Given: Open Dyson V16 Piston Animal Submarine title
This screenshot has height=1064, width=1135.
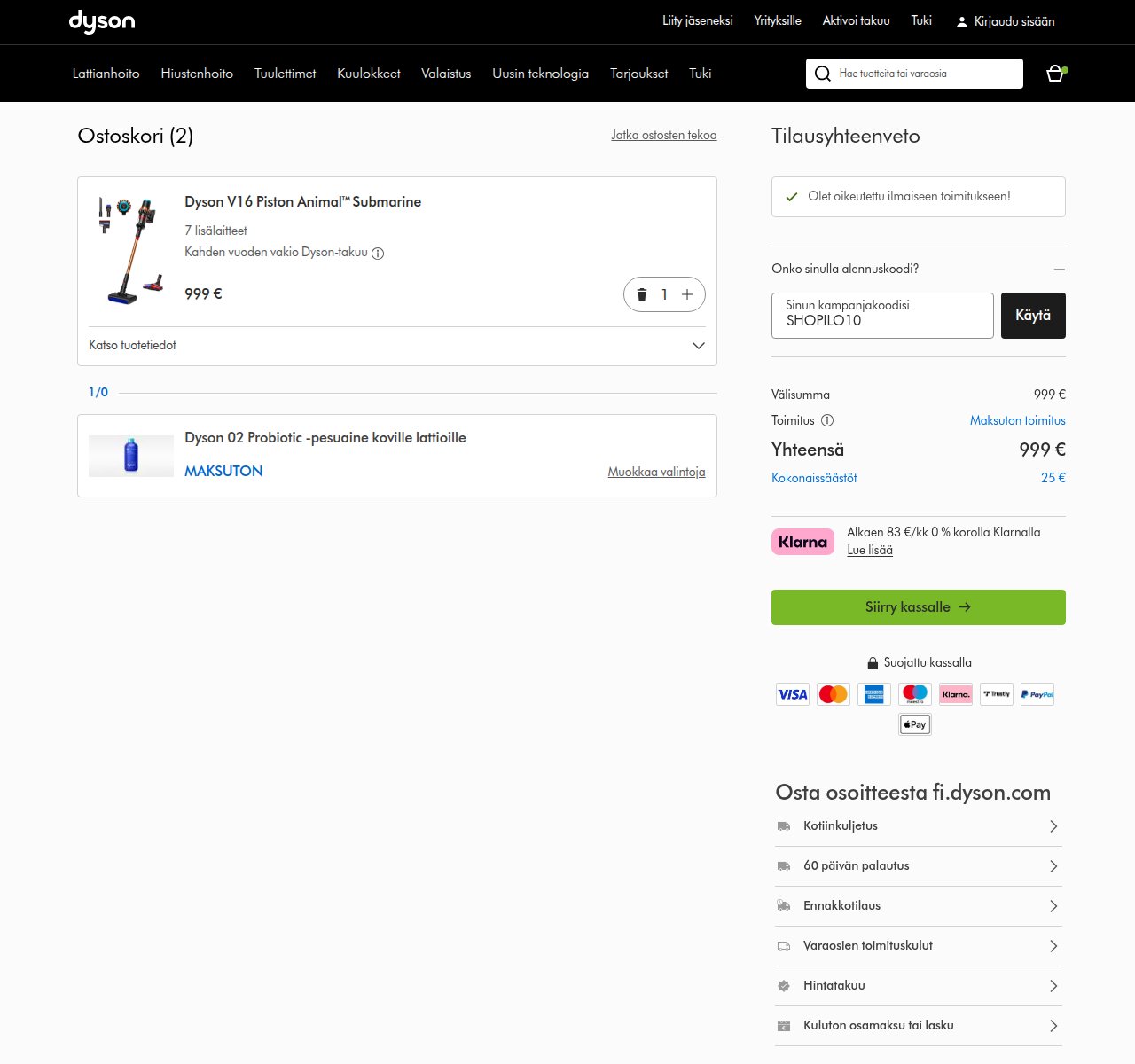Looking at the screenshot, I should [x=303, y=202].
